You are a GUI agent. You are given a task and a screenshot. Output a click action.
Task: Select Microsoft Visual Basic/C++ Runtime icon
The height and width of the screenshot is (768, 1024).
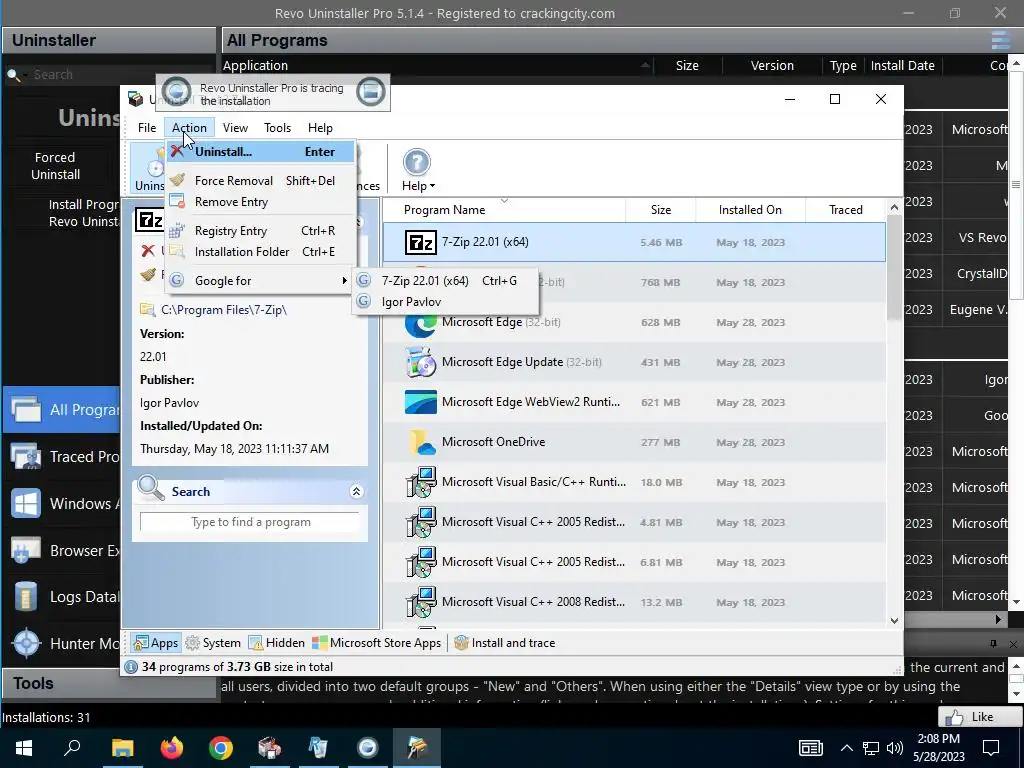point(421,482)
